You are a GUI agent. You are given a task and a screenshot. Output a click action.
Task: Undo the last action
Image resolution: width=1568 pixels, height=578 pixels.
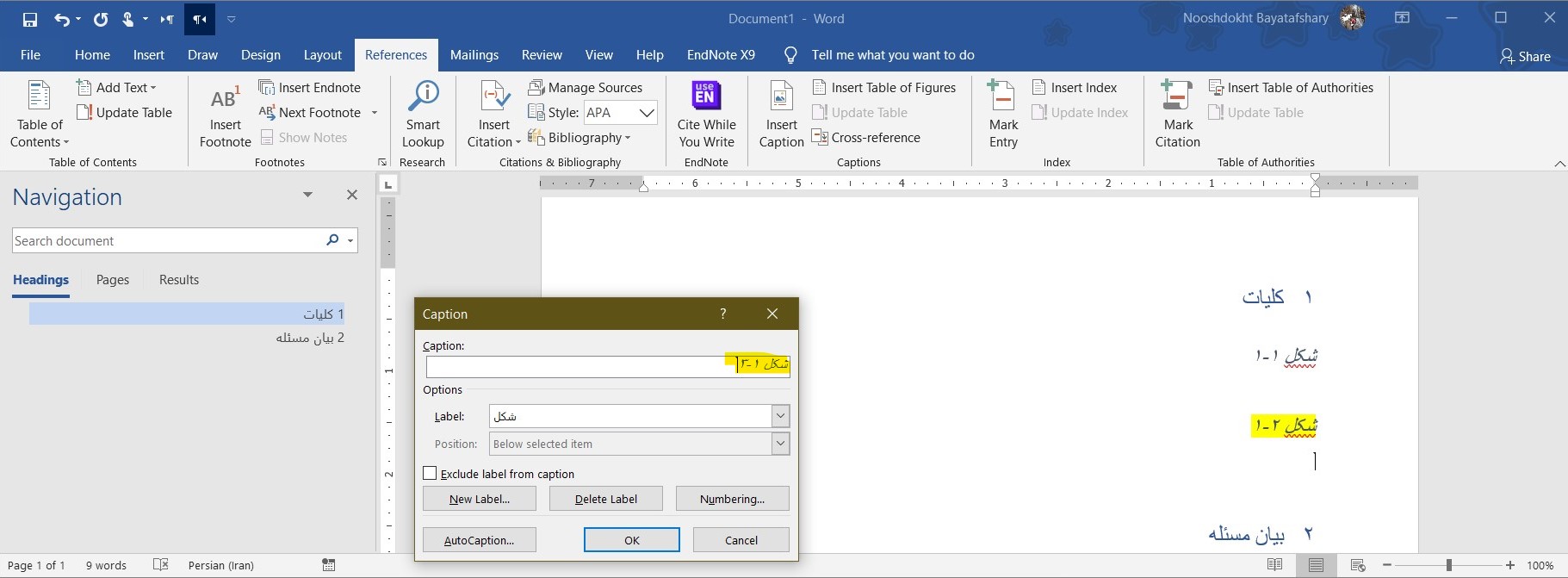61,19
